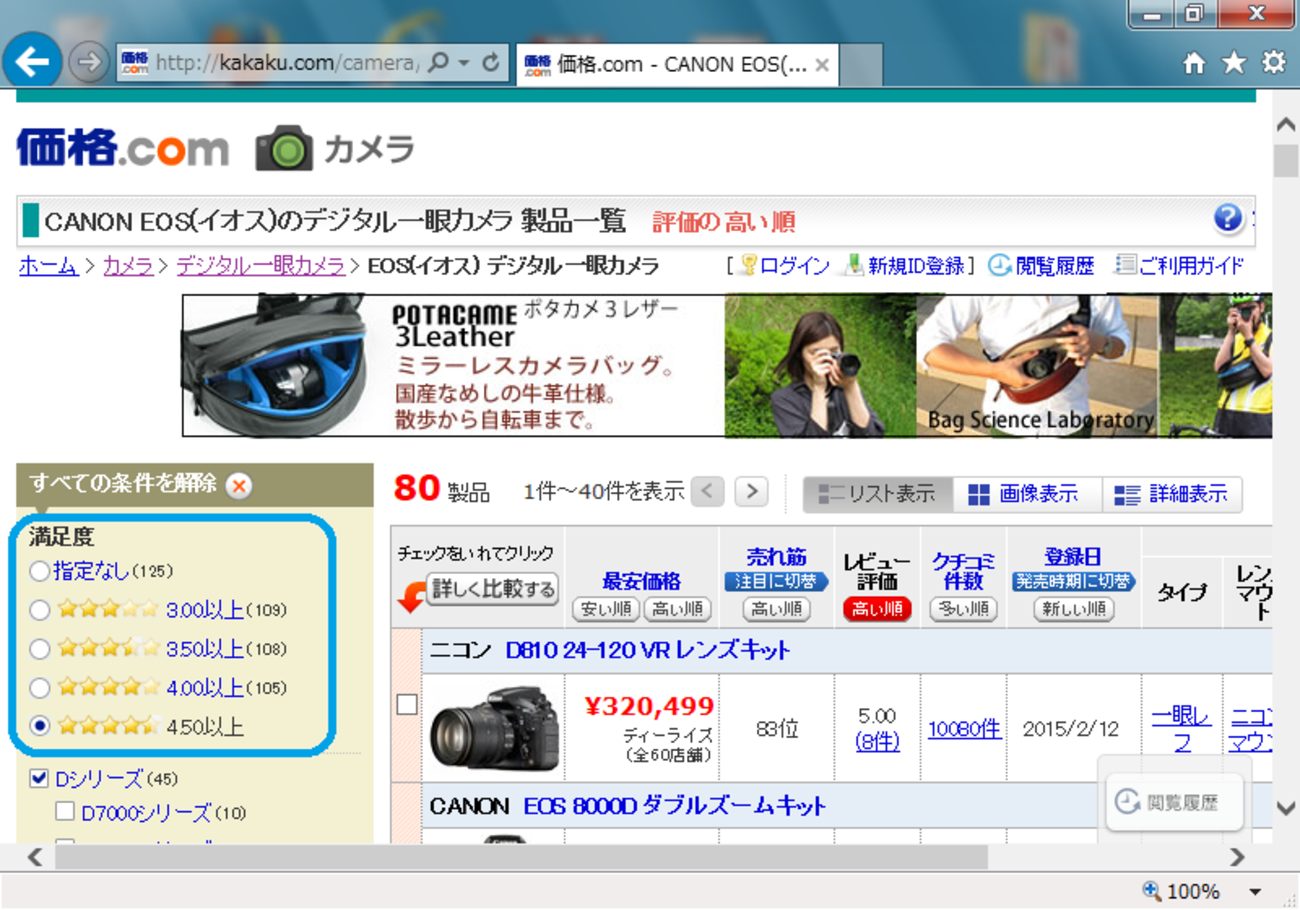
Task: Click the ¥320,499 price
Action: click(x=649, y=707)
